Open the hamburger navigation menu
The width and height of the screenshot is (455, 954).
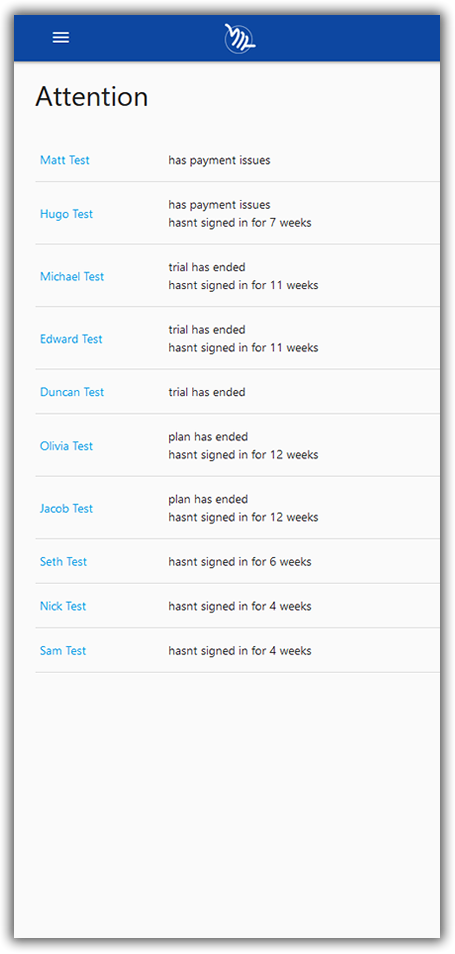61,38
